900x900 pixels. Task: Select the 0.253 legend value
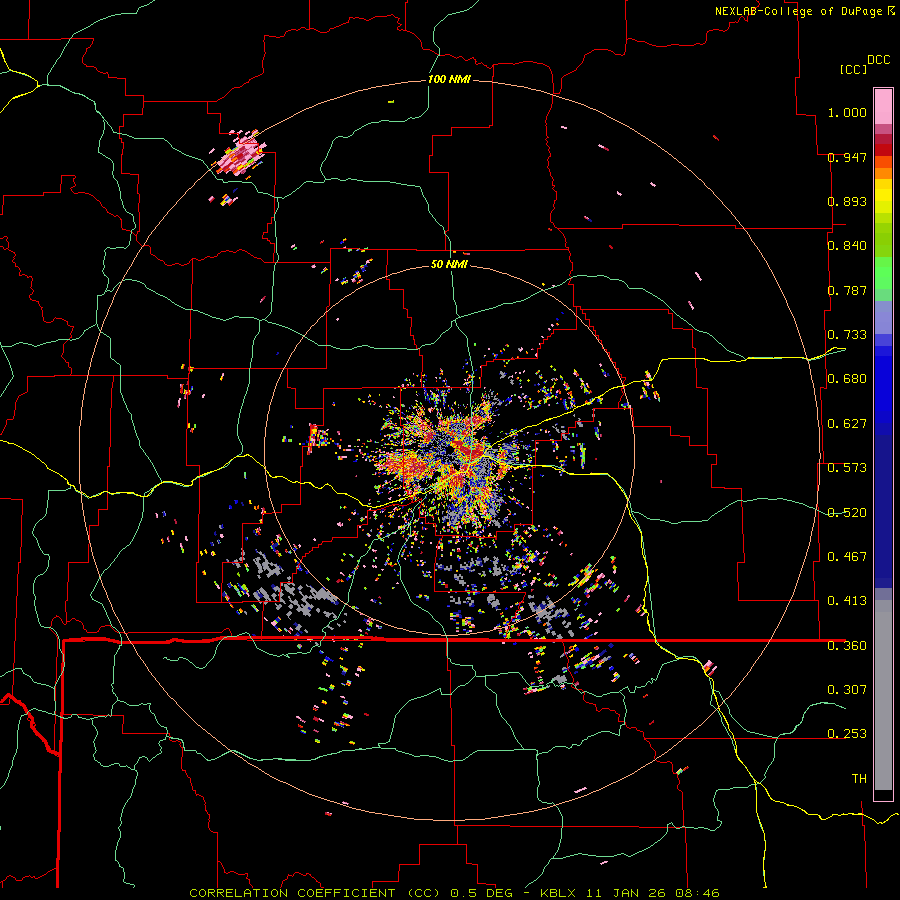coord(847,734)
